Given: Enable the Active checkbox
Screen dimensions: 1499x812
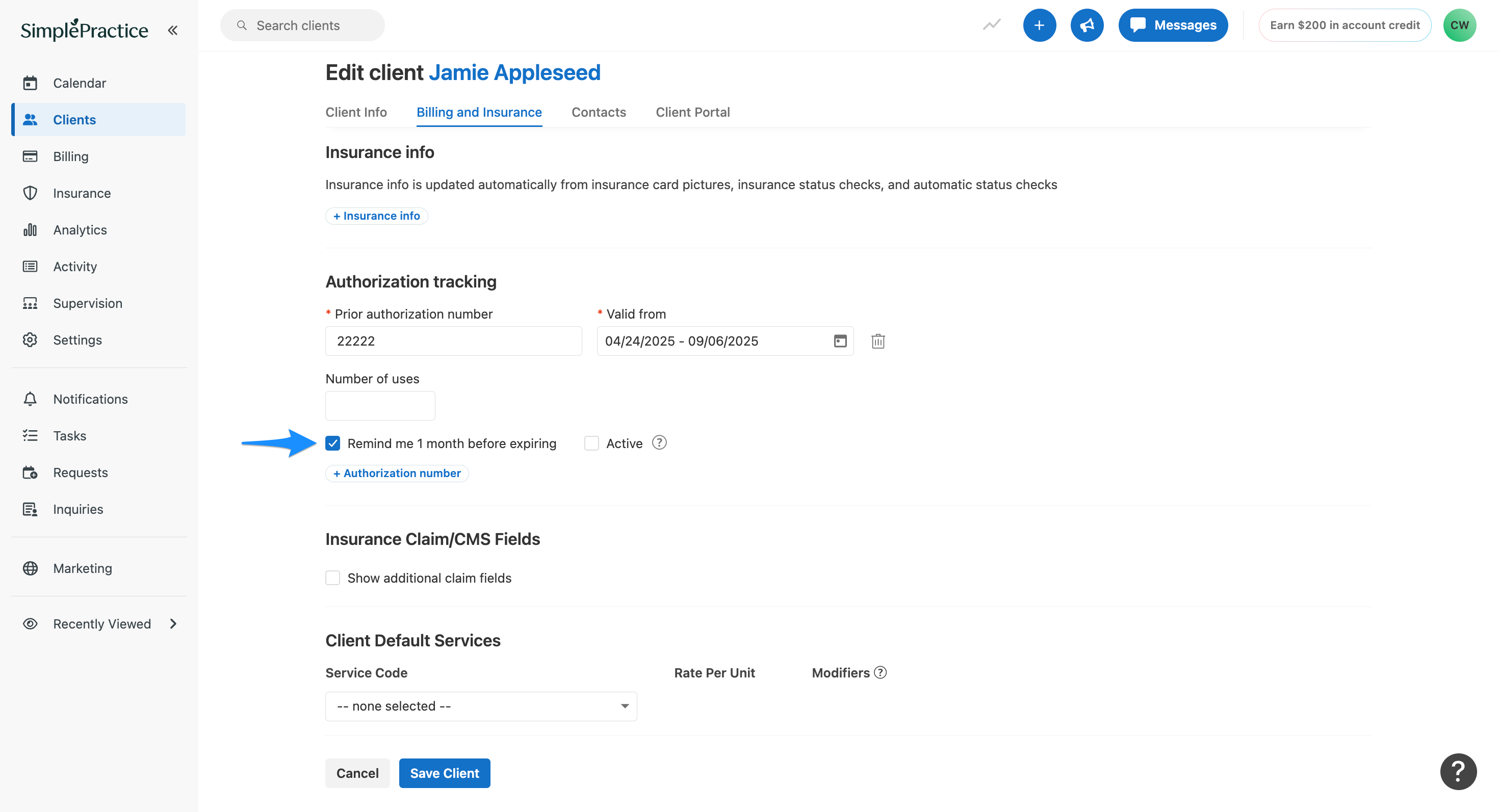Looking at the screenshot, I should click(x=591, y=443).
